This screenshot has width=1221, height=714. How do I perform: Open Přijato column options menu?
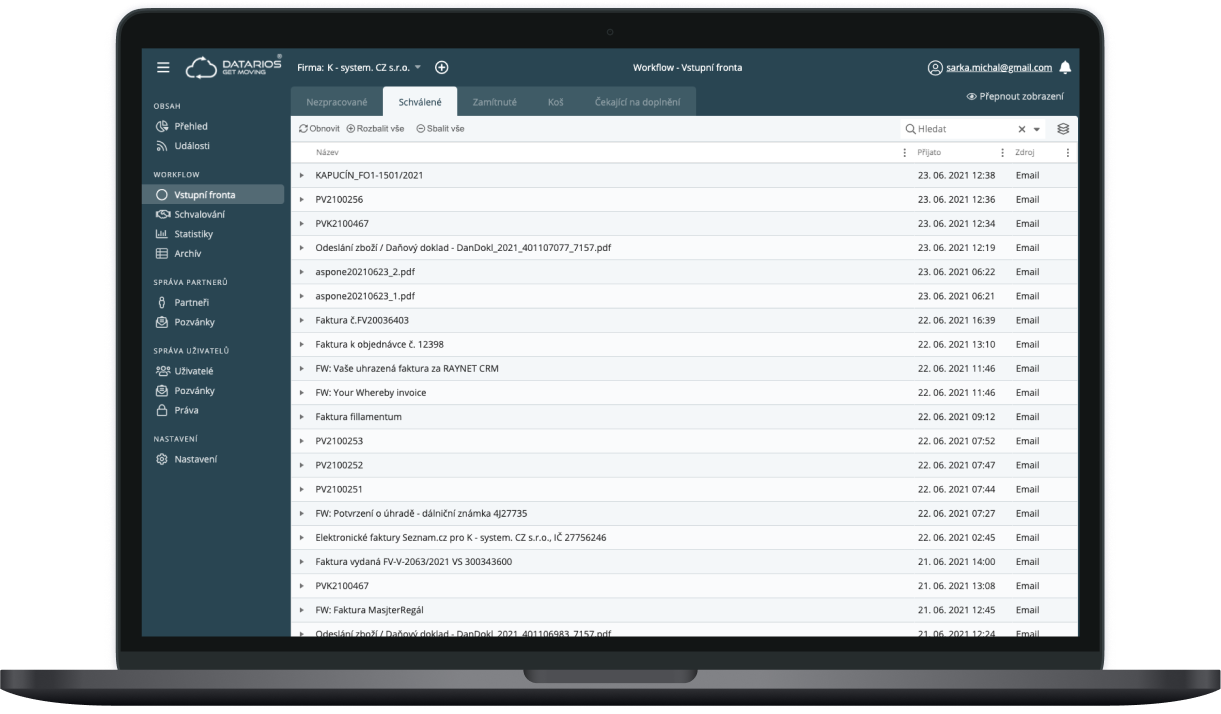point(1002,152)
